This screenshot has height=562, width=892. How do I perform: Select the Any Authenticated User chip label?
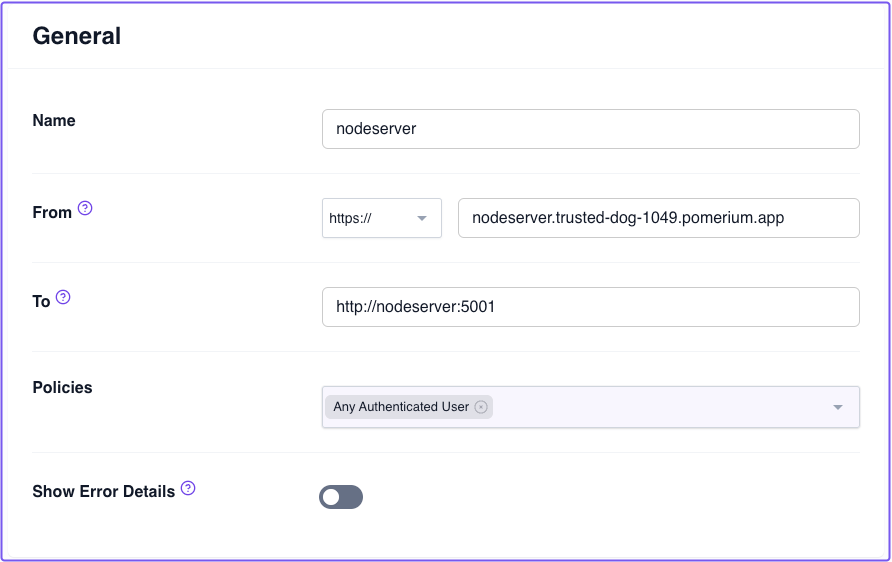[x=401, y=407]
